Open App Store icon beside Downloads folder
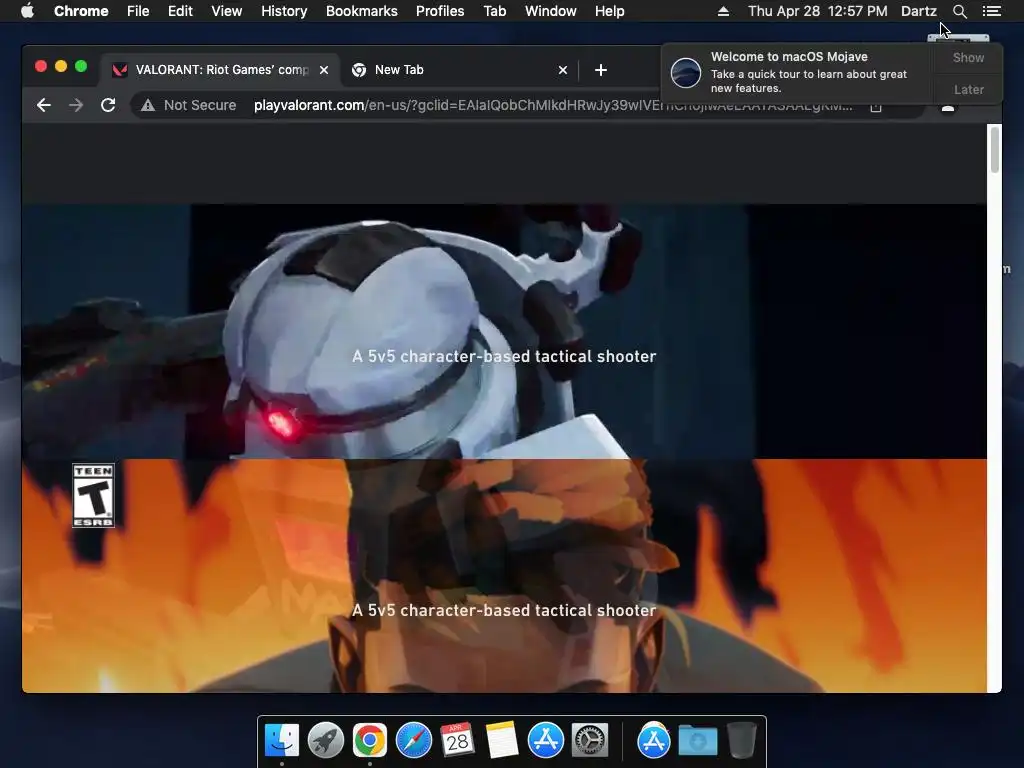 coord(654,740)
